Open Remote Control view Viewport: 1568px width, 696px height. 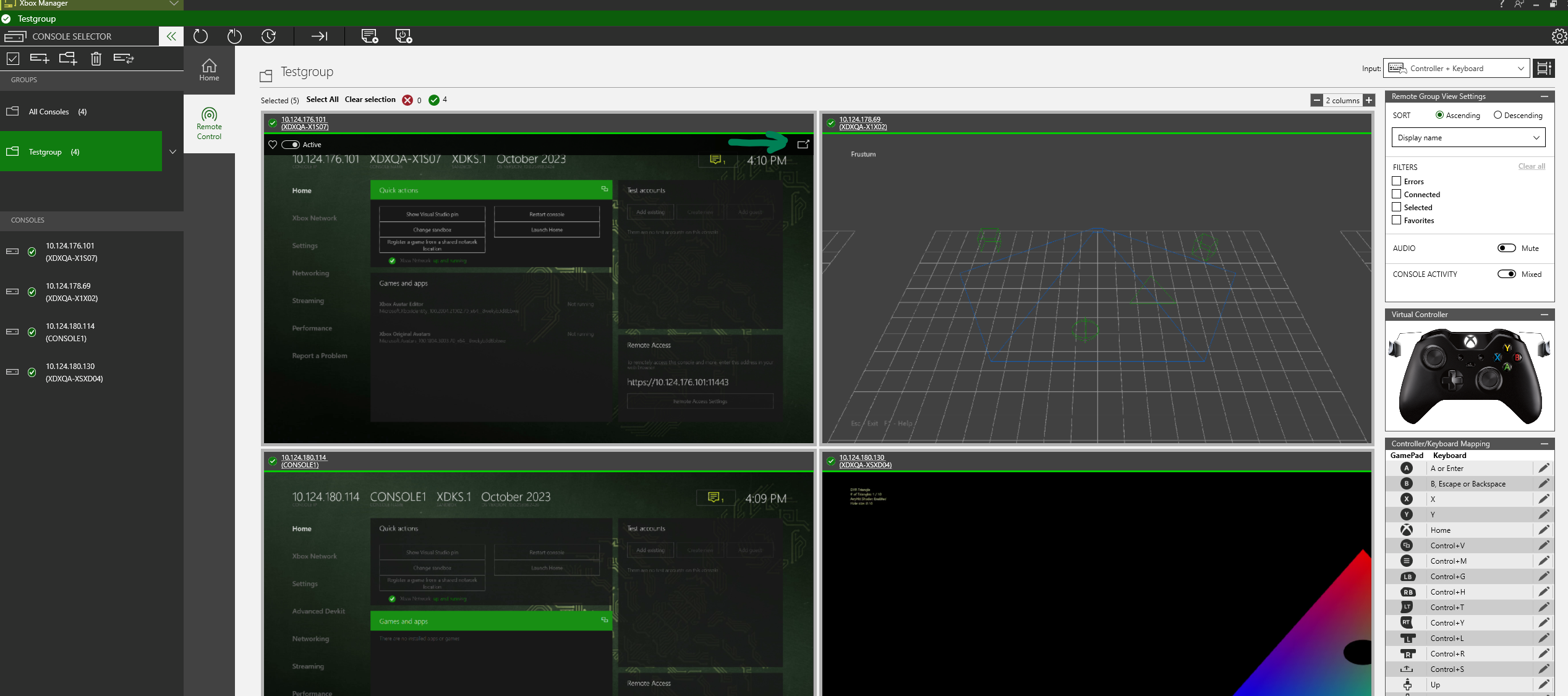[209, 124]
